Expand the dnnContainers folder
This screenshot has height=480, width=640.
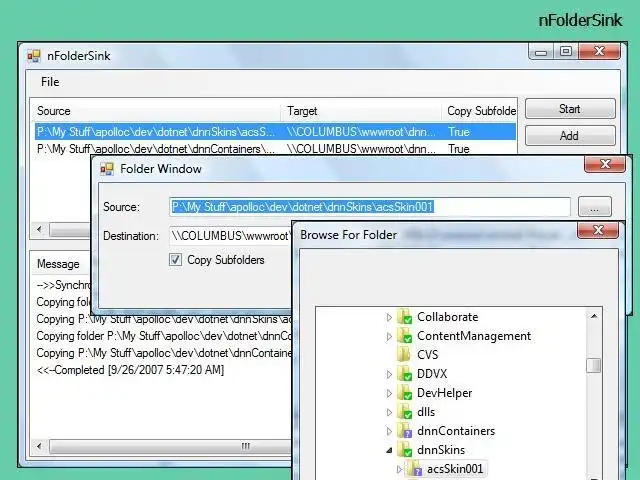click(x=389, y=431)
